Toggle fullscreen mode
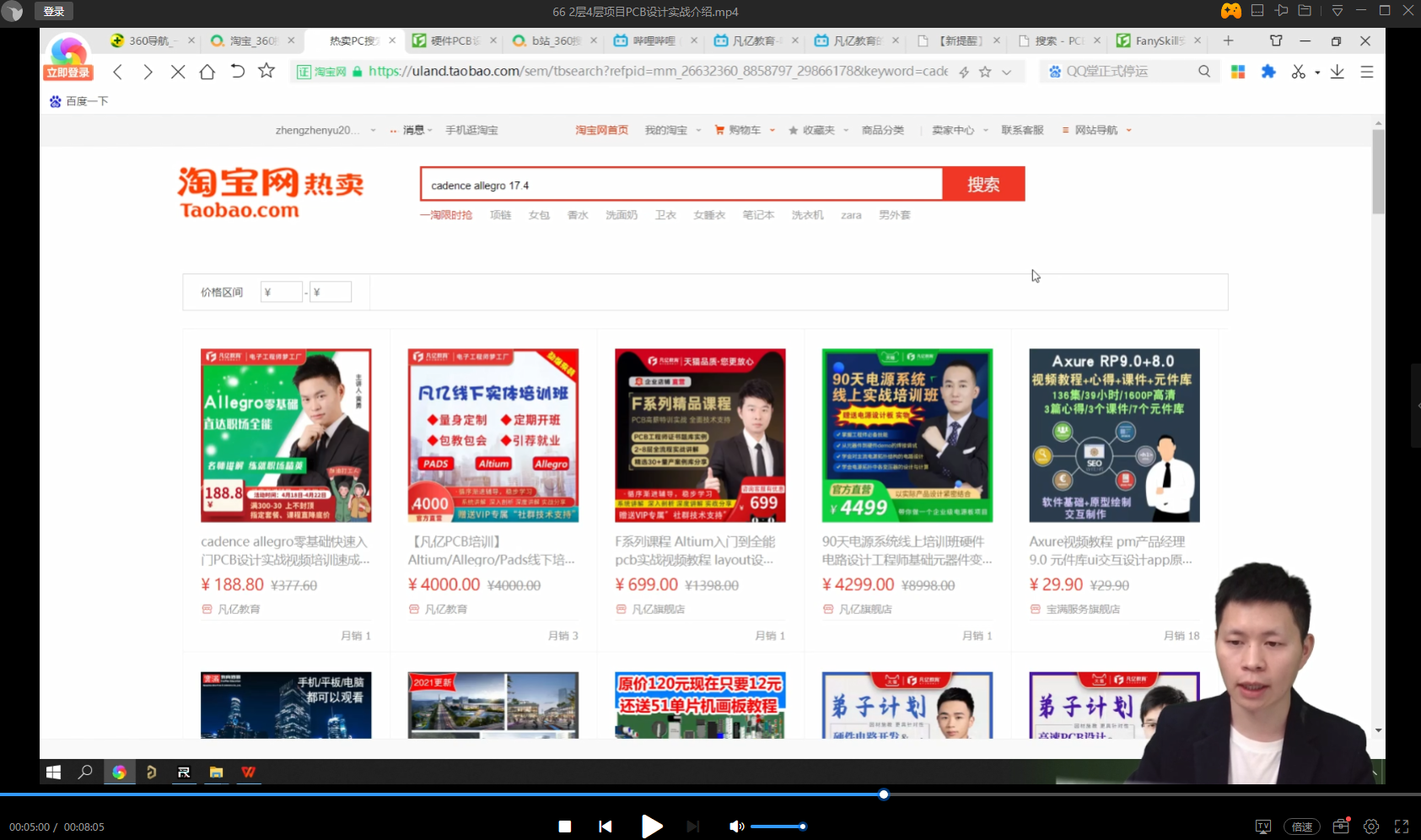This screenshot has width=1421, height=840. coord(1402,827)
